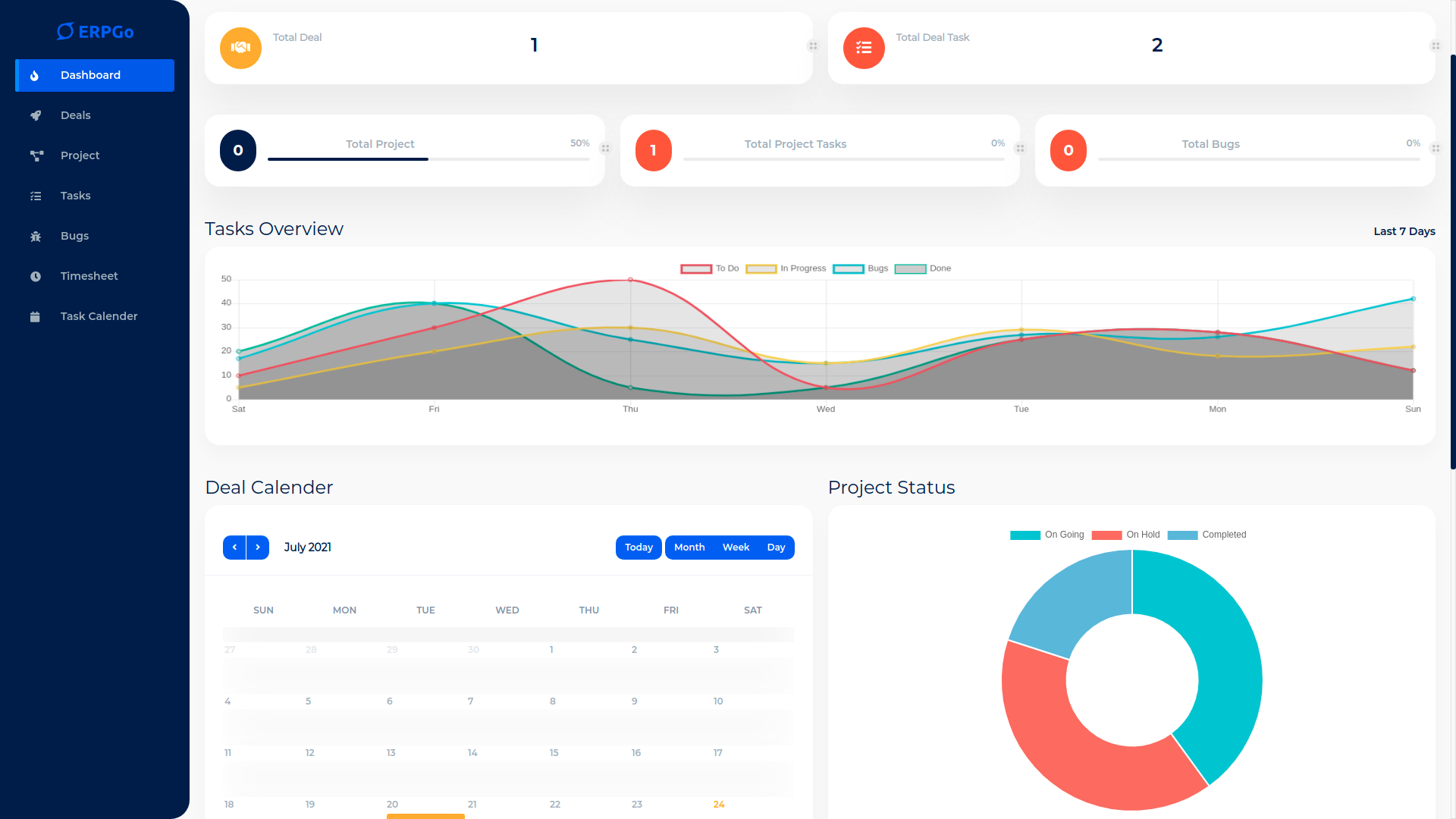Click the Deals rocket icon in sidebar

(36, 115)
